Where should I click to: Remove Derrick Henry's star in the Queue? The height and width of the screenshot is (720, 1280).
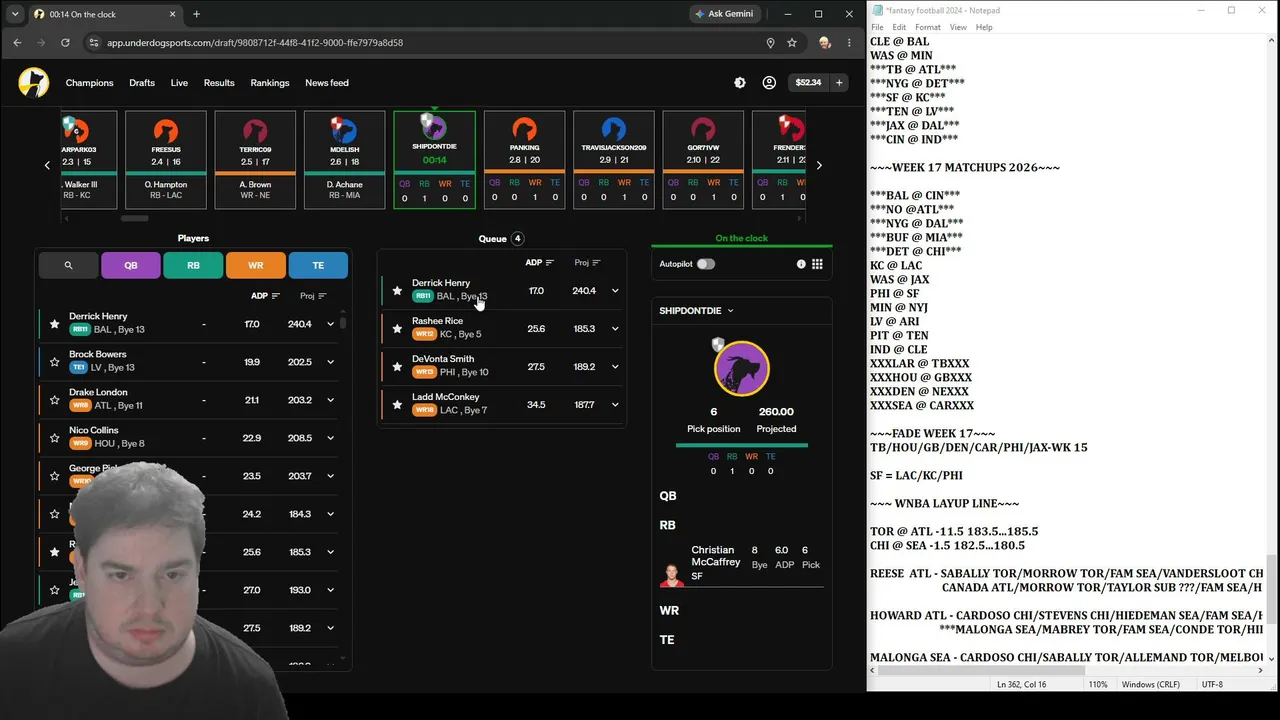[x=397, y=291]
